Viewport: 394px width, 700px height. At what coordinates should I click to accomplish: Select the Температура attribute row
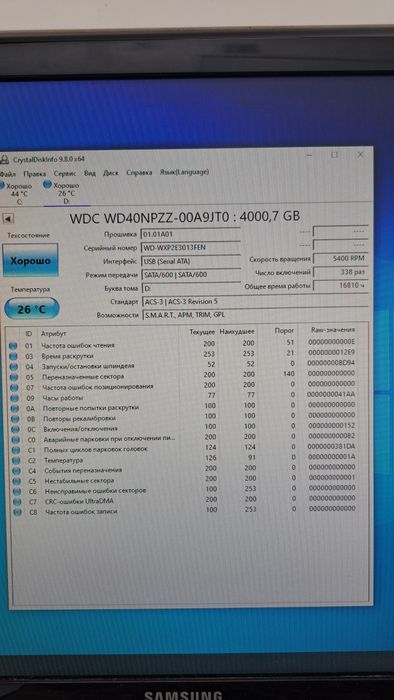pos(188,458)
